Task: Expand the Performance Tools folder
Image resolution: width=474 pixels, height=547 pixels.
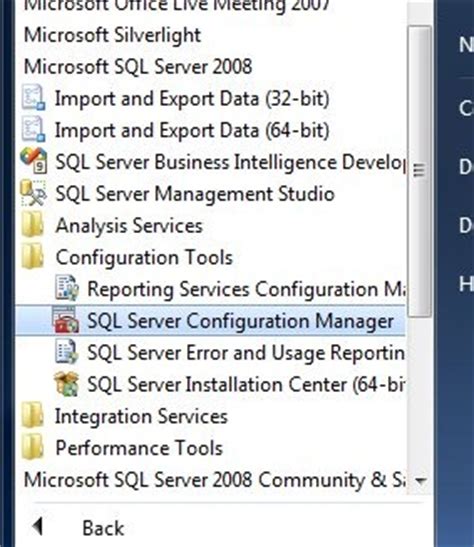Action: tap(139, 448)
